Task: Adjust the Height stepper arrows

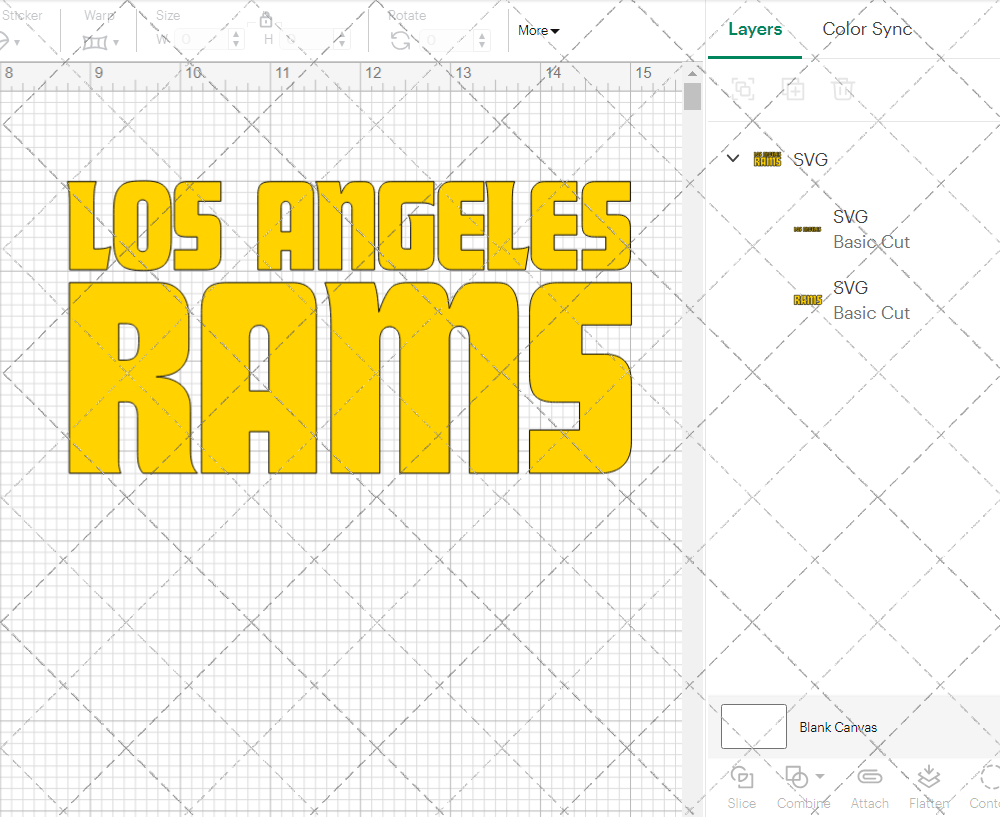Action: tap(342, 40)
